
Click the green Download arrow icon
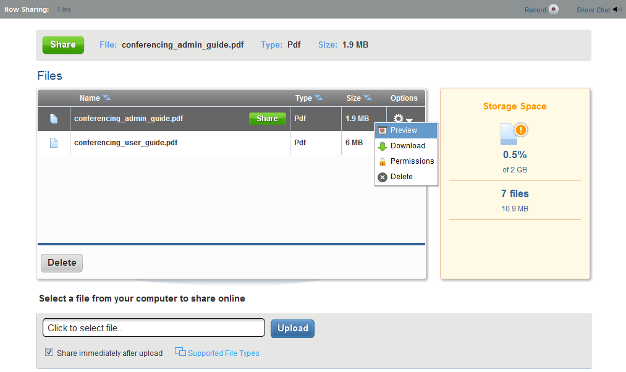(382, 146)
